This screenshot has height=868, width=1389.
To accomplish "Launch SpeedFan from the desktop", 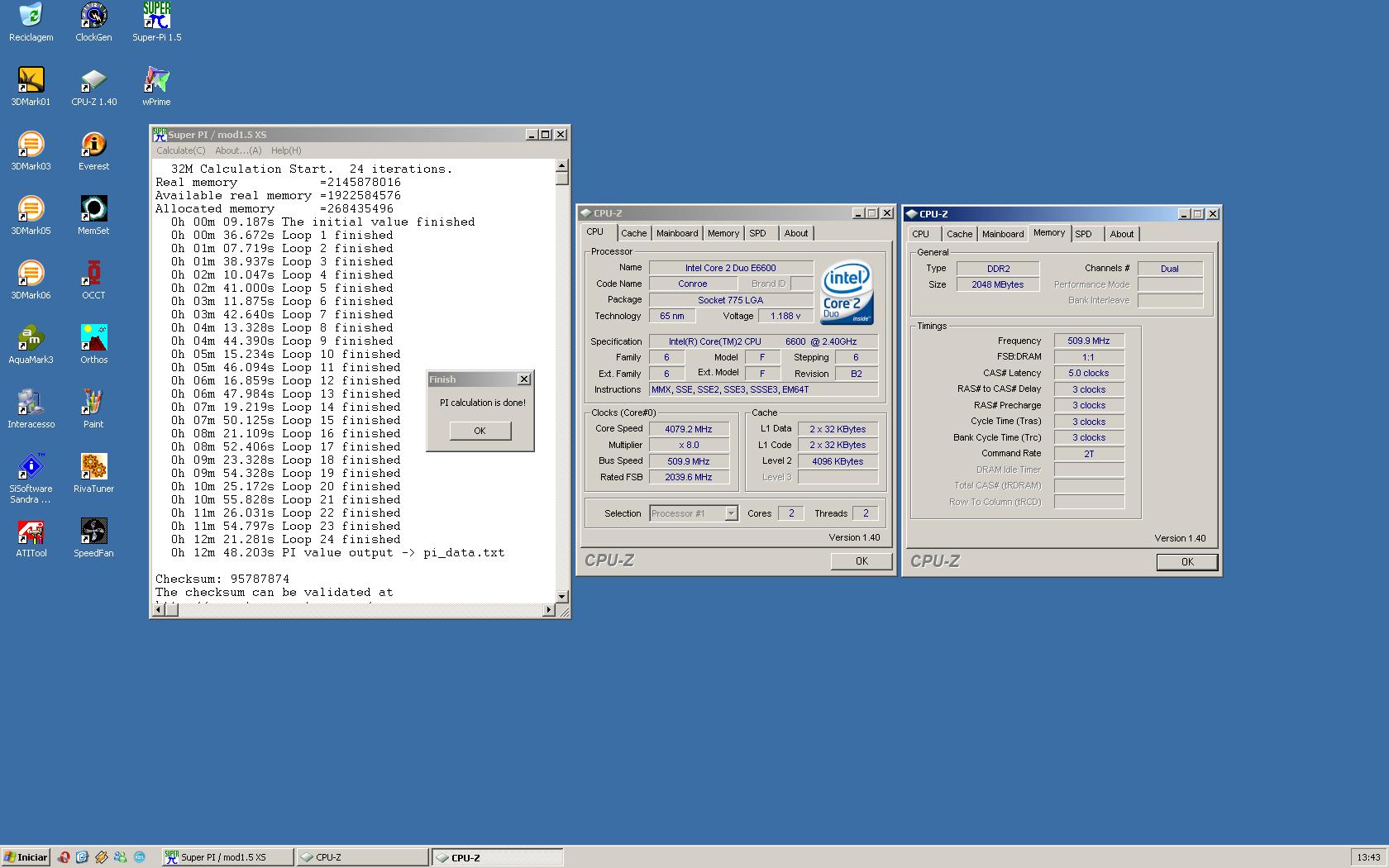I will coord(93,537).
